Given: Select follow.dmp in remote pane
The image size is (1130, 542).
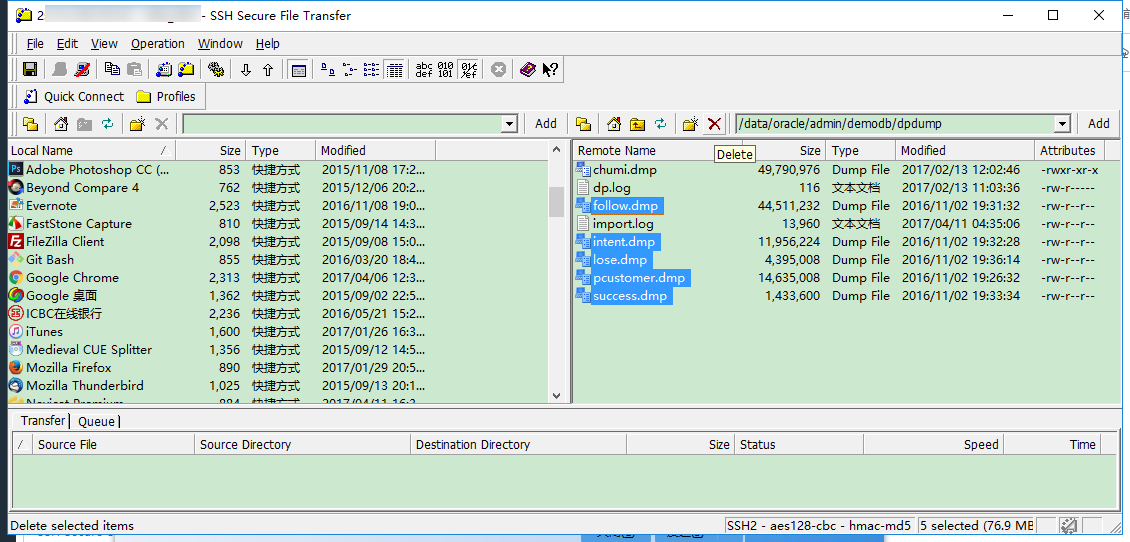Looking at the screenshot, I should pyautogui.click(x=625, y=206).
